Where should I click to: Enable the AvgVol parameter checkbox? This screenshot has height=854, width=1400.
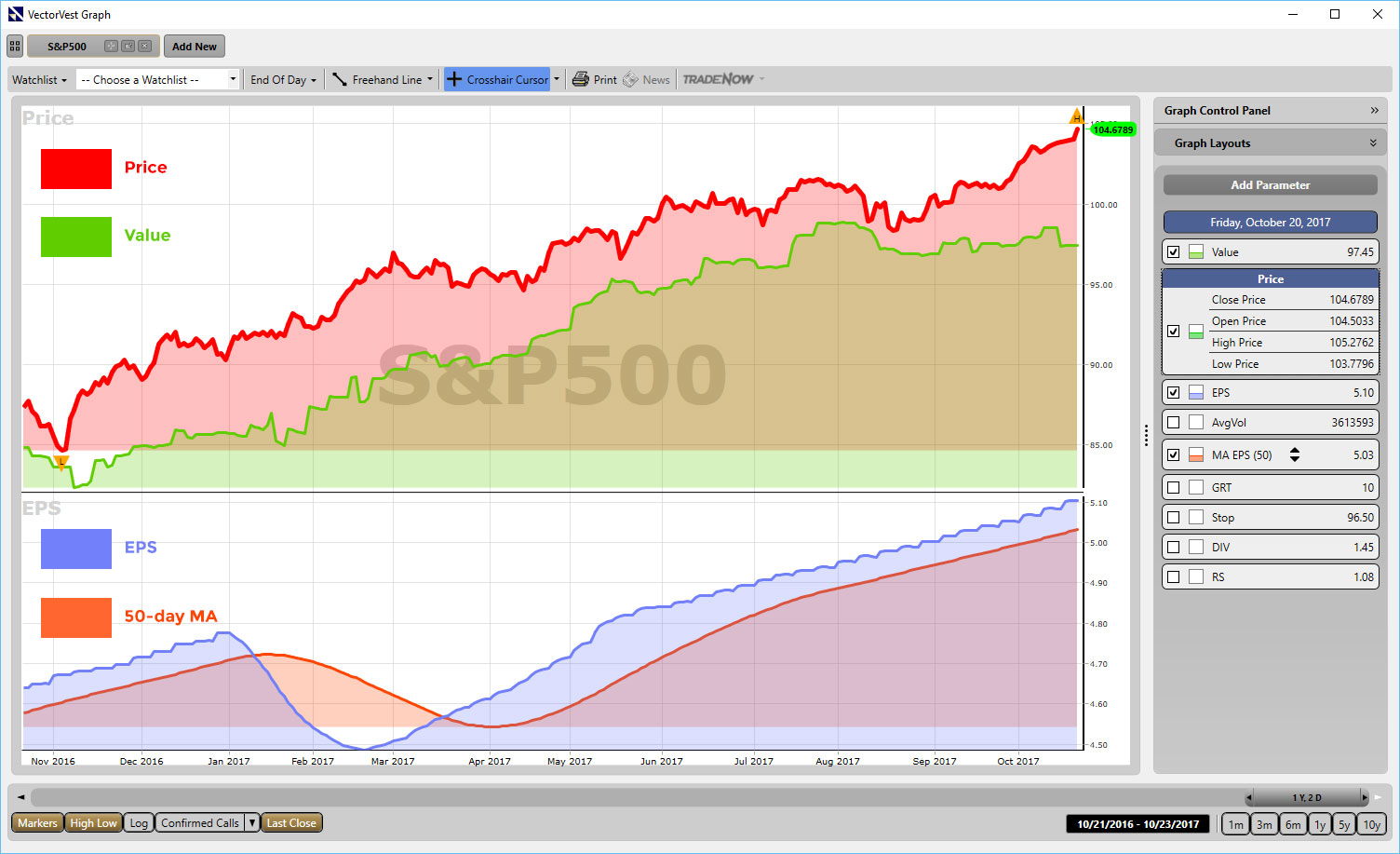coord(1174,423)
